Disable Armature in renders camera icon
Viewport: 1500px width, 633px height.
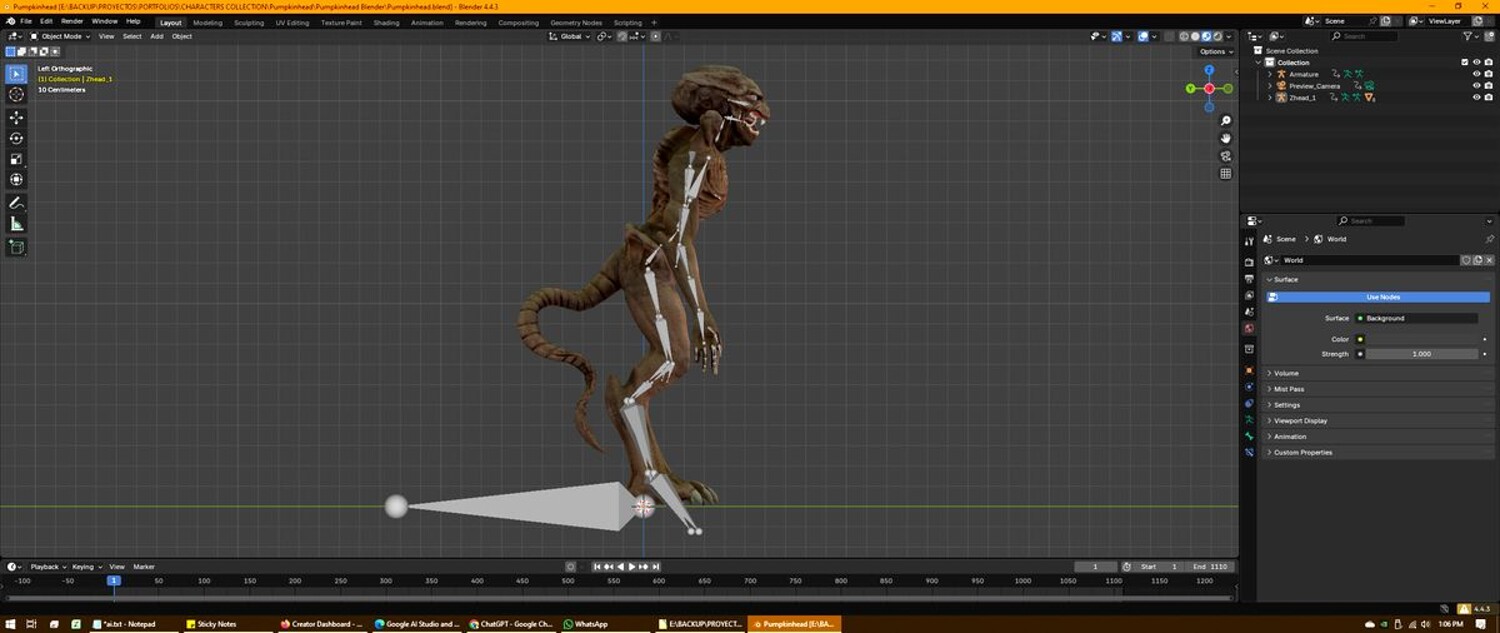(x=1489, y=74)
